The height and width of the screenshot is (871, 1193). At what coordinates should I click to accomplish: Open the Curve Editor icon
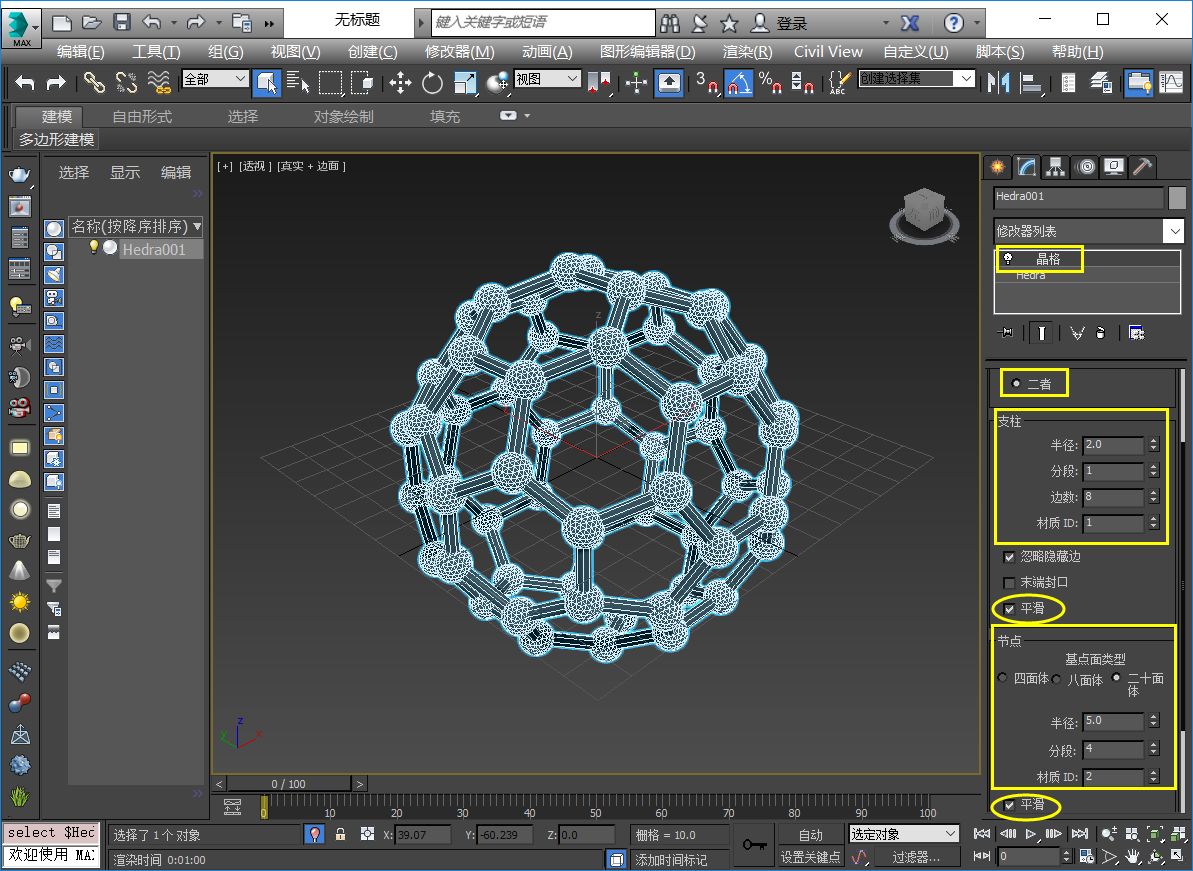point(1172,82)
